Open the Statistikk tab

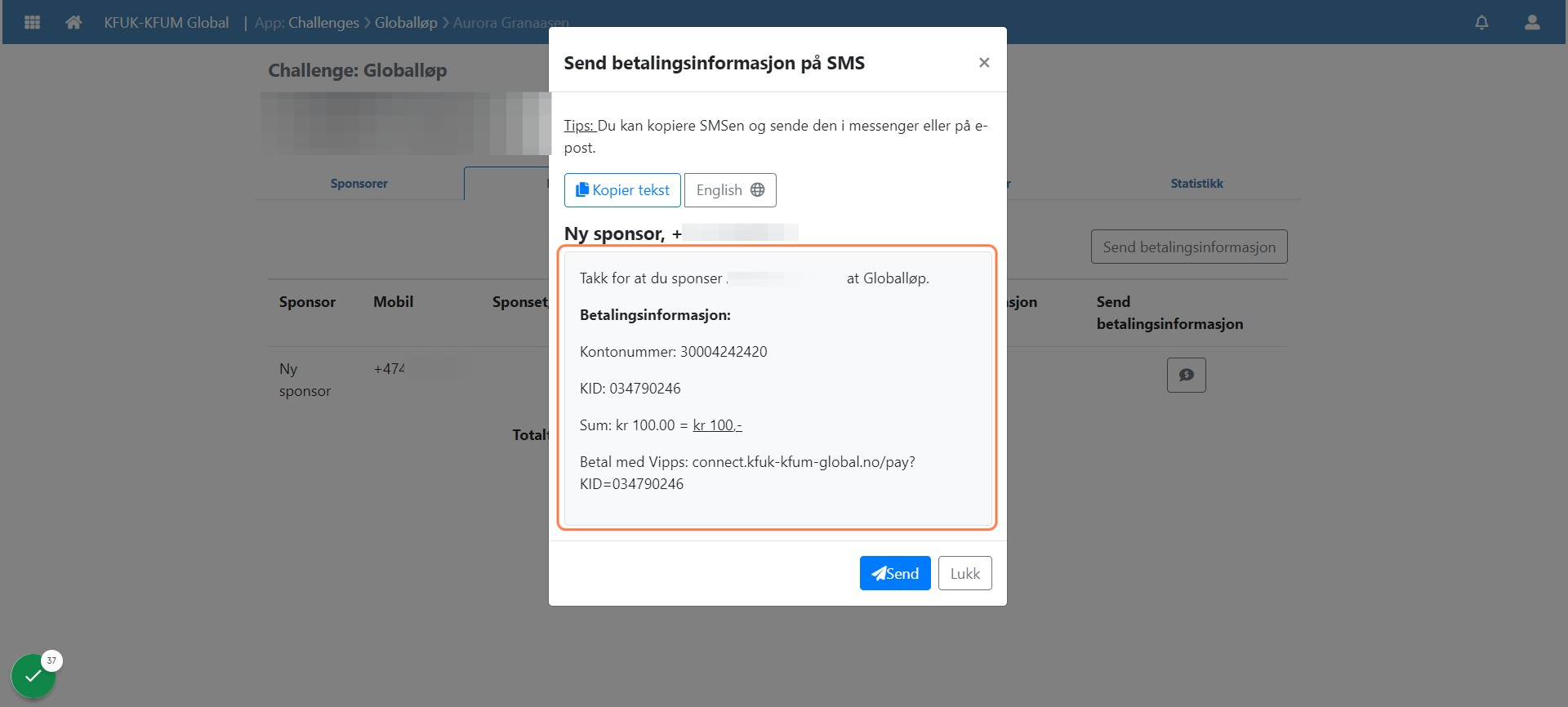[1196, 184]
